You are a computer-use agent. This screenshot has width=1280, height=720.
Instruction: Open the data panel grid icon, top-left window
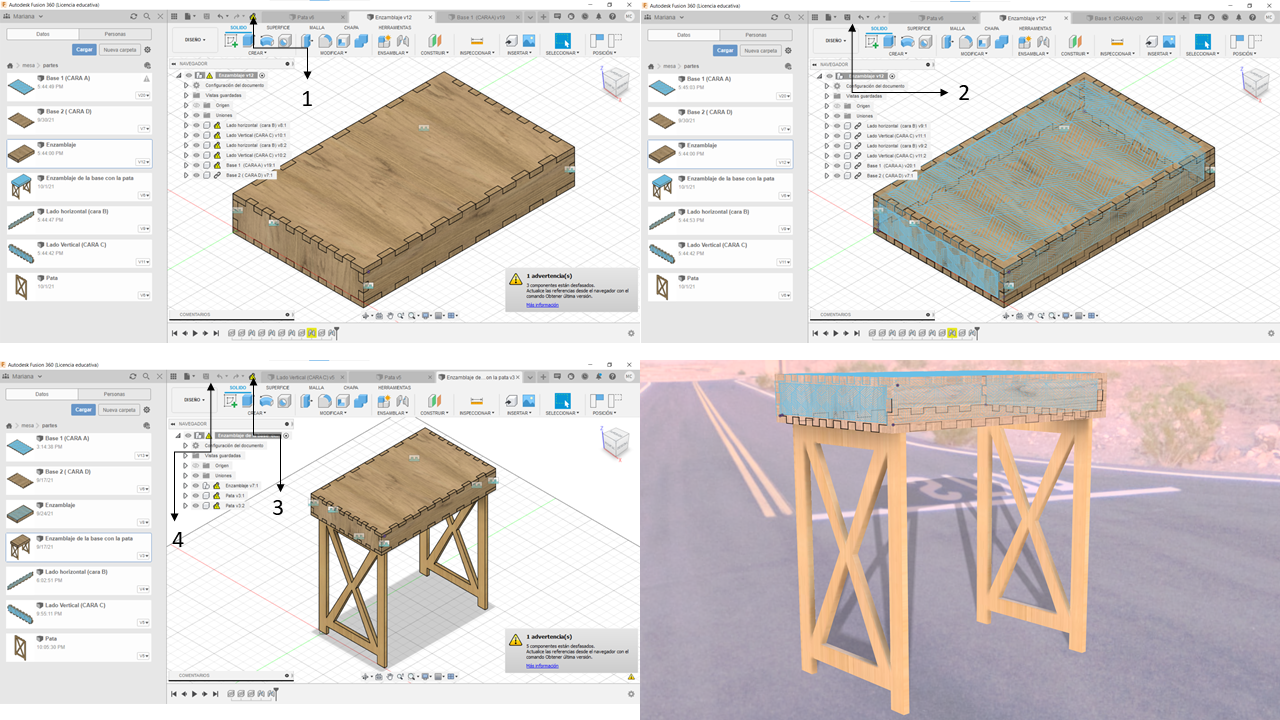coord(174,17)
